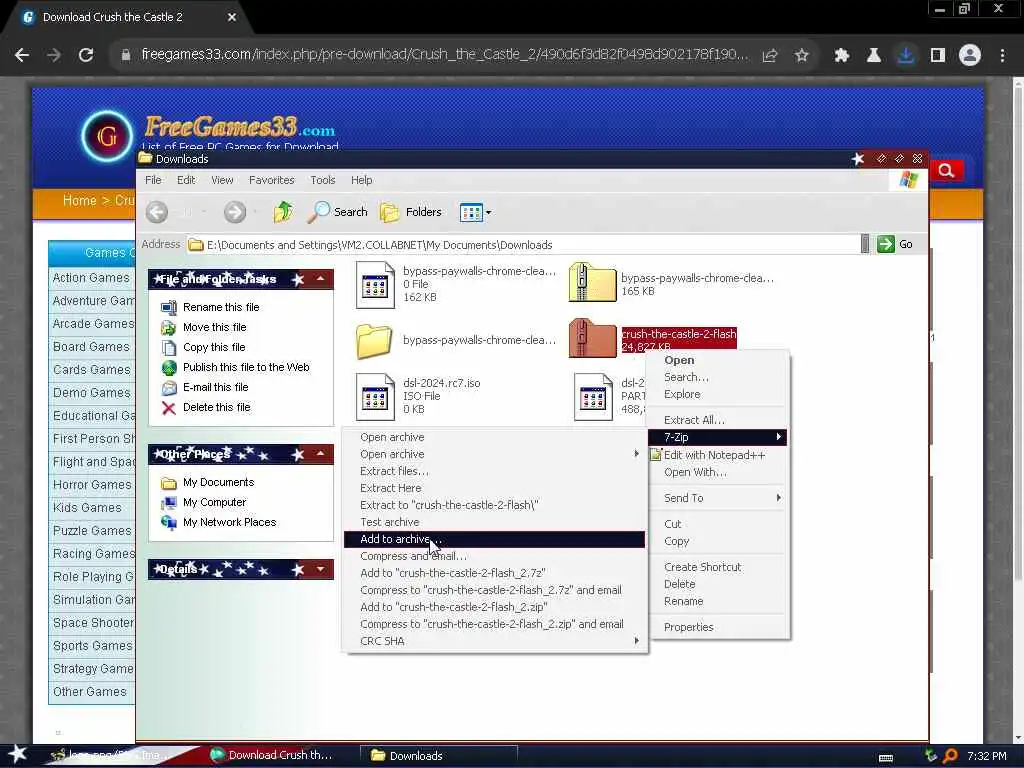Reload the freegames33 page
1024x768 pixels.
coord(86,56)
